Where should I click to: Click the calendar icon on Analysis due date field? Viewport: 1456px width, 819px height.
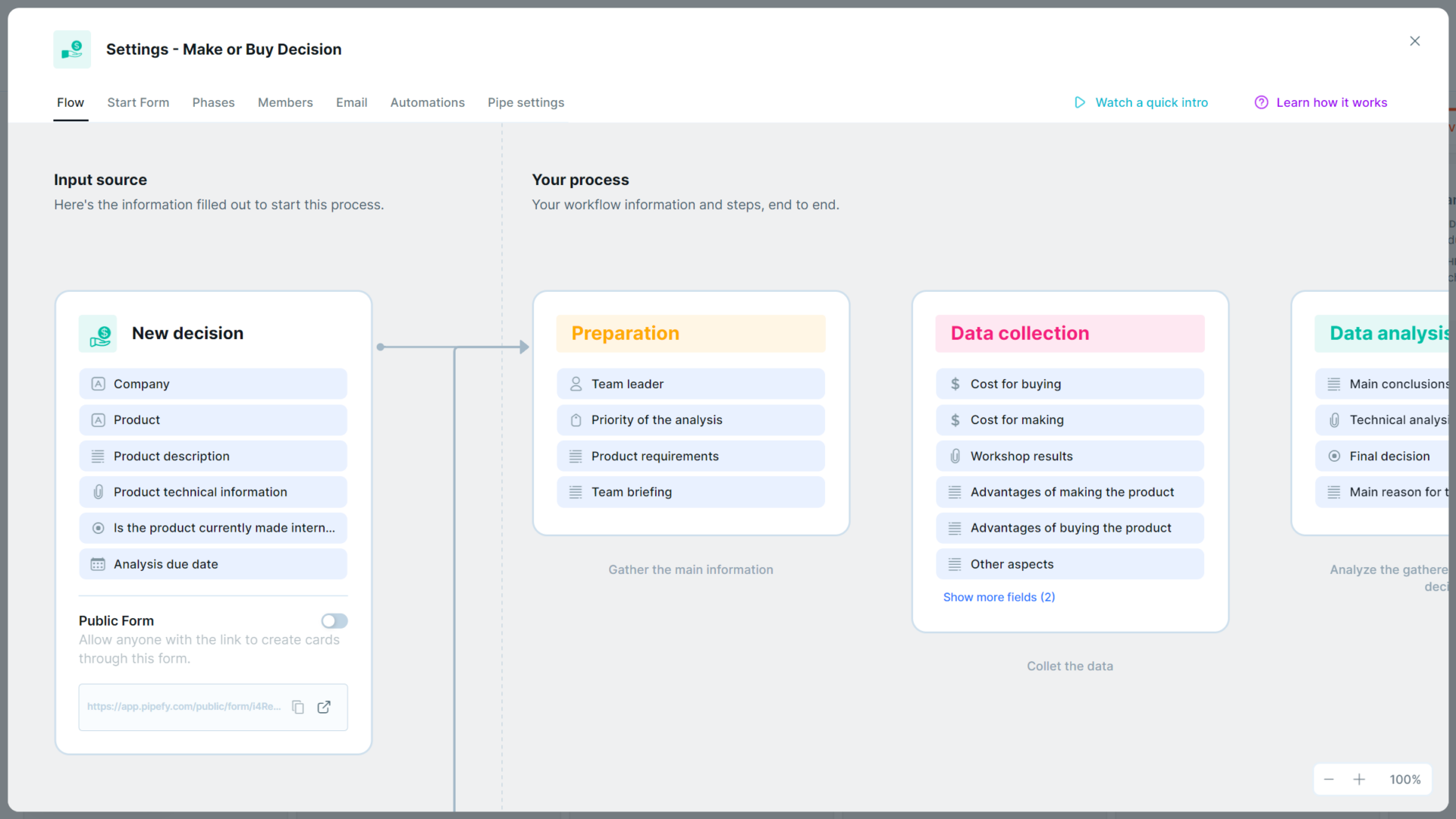pyautogui.click(x=97, y=564)
